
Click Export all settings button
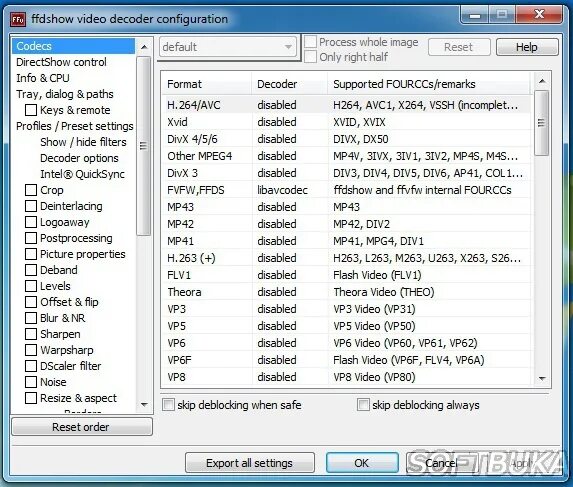point(250,463)
